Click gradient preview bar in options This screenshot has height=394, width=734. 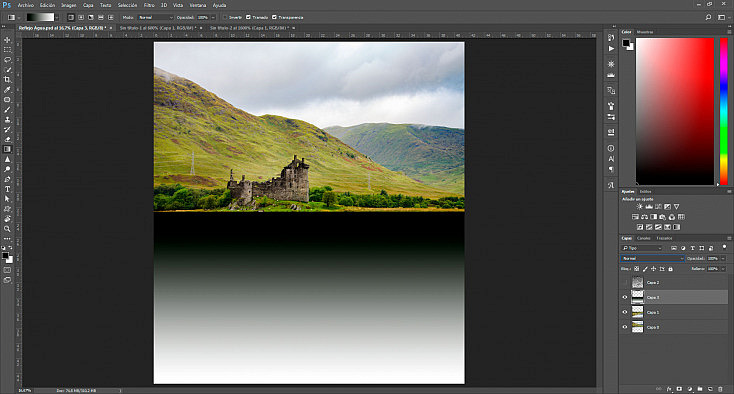pyautogui.click(x=40, y=17)
